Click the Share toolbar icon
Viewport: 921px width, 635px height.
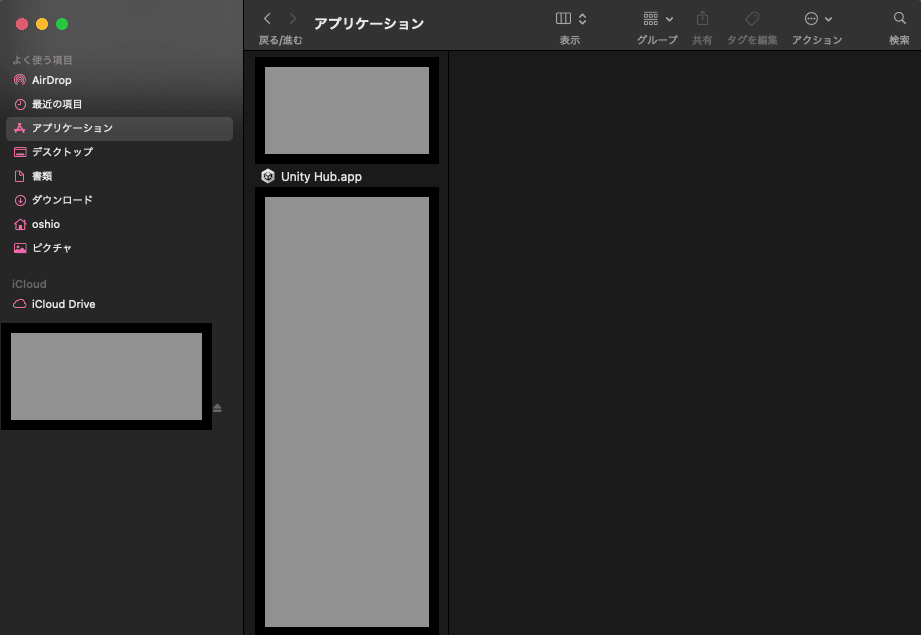pyautogui.click(x=702, y=19)
